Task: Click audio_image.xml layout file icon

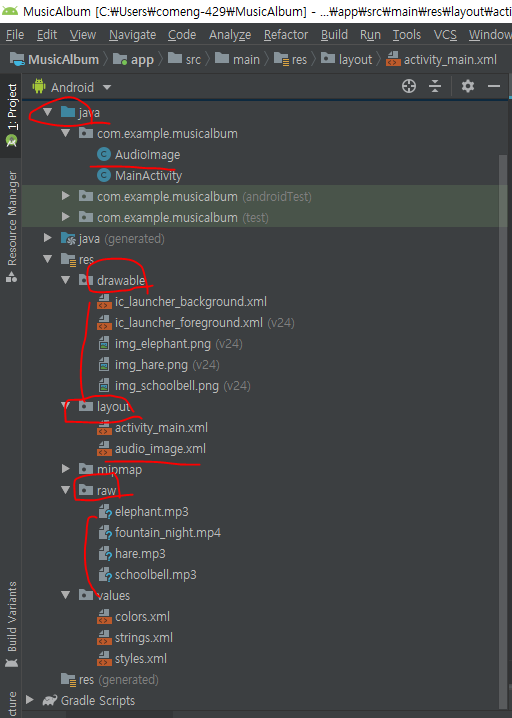Action: pyautogui.click(x=104, y=448)
